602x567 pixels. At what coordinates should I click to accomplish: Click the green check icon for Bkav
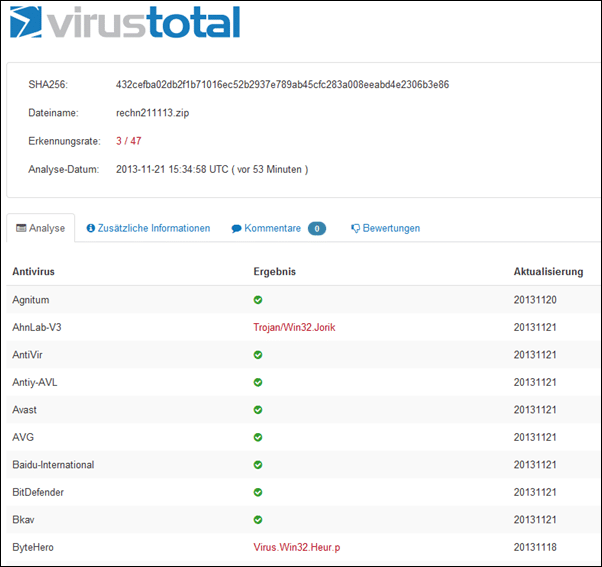[258, 520]
